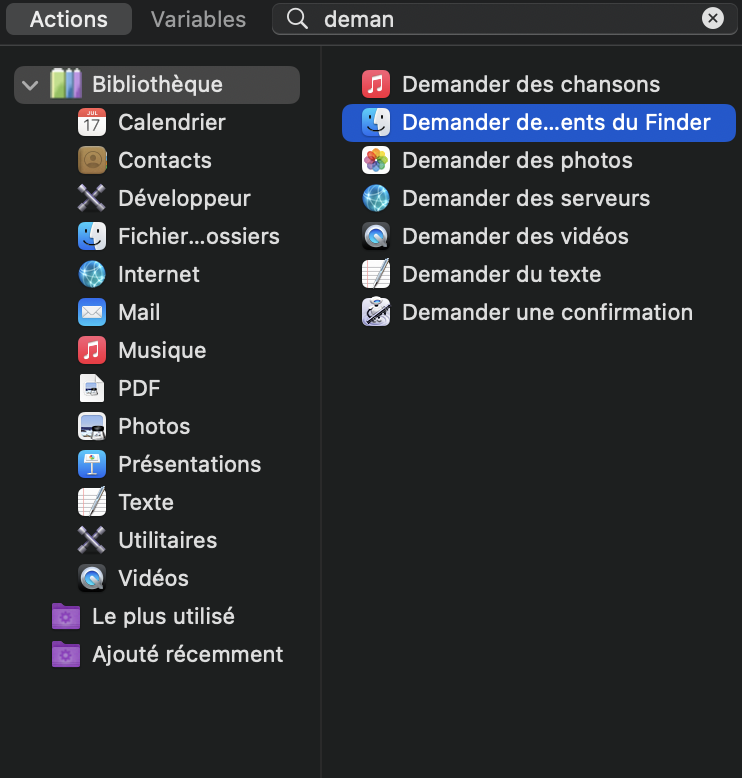Click inside the search field
The image size is (742, 778).
pyautogui.click(x=500, y=19)
